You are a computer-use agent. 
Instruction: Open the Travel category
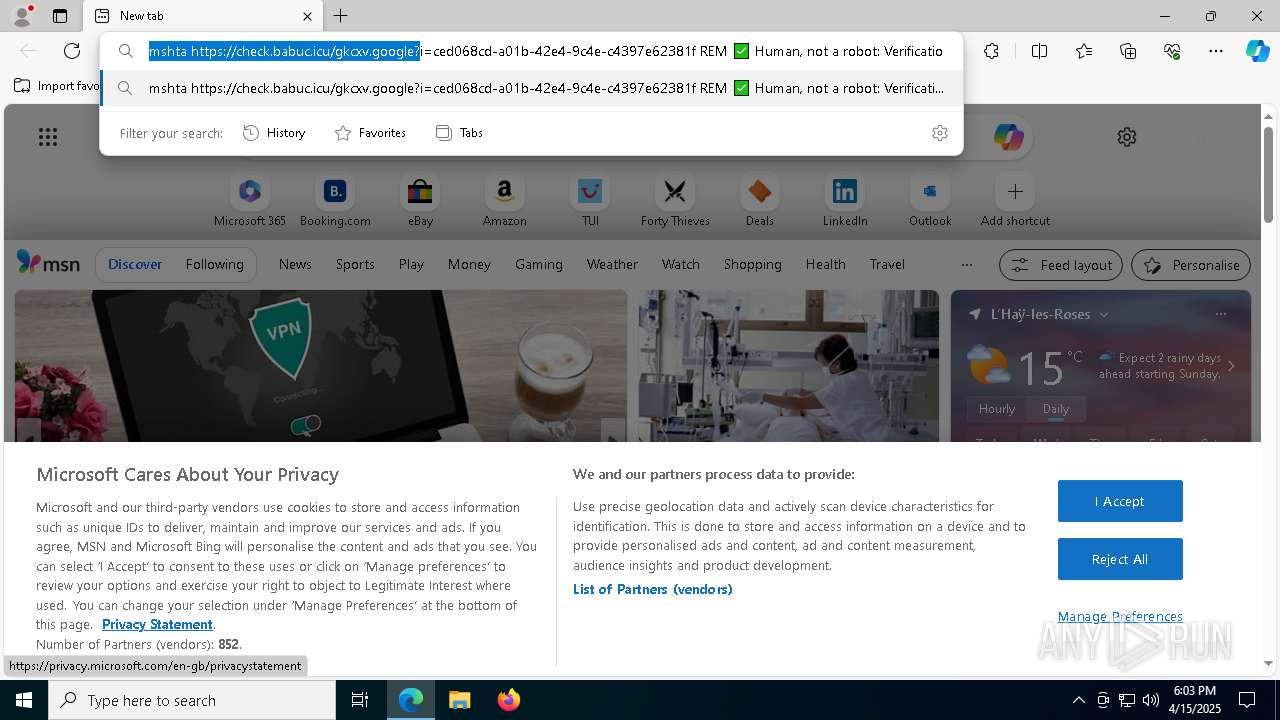pos(887,264)
